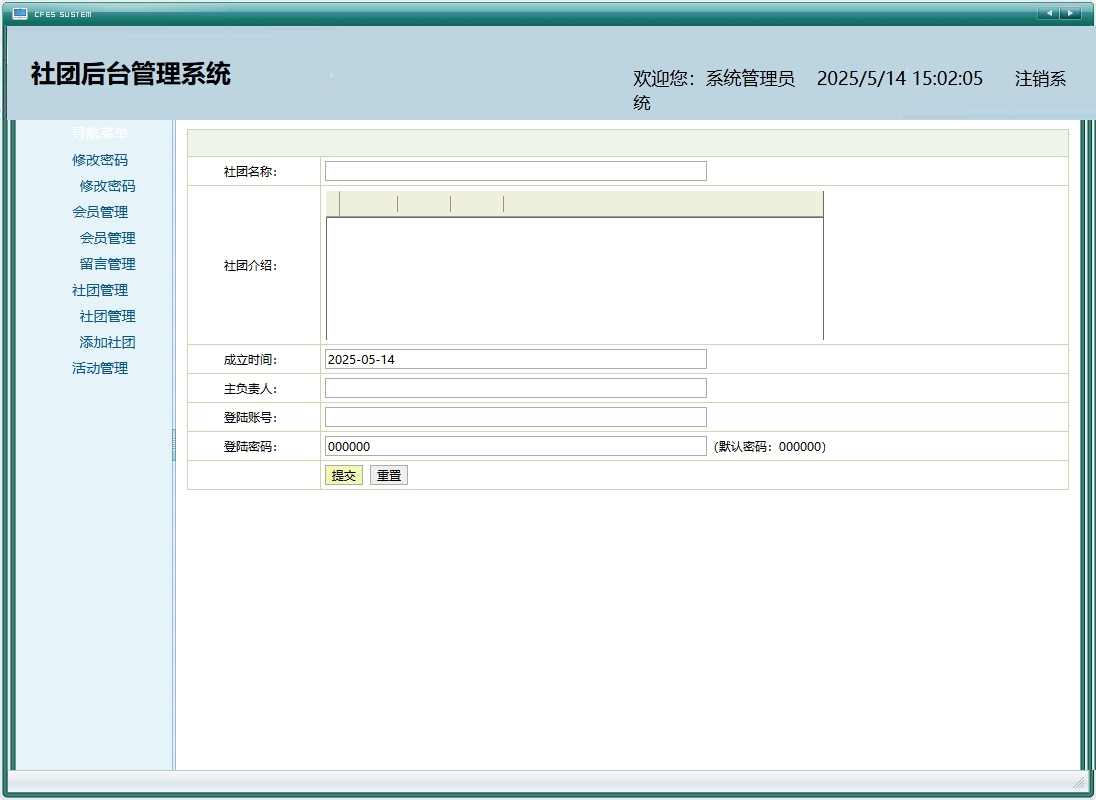This screenshot has height=800, width=1096.
Task: Click the 主负责人 input field
Action: (x=514, y=387)
